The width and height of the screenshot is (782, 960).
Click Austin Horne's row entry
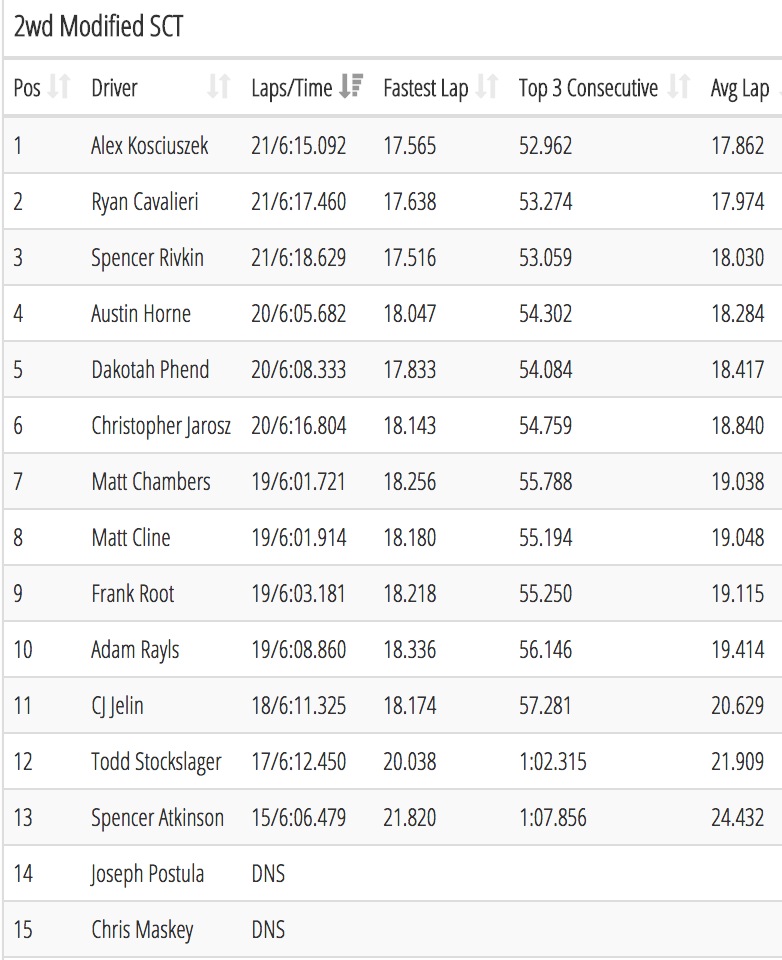[392, 313]
